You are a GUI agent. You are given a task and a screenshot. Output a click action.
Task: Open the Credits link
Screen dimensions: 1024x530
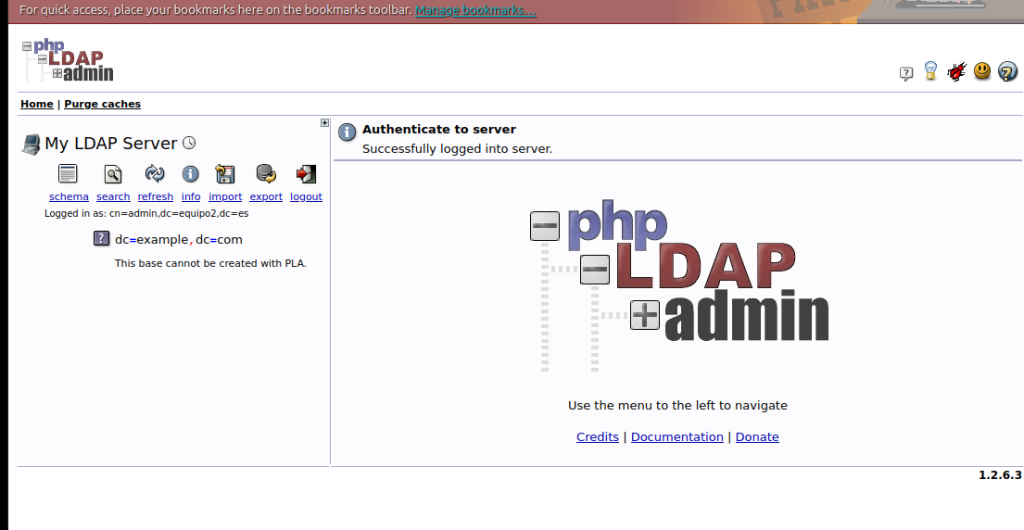click(597, 437)
